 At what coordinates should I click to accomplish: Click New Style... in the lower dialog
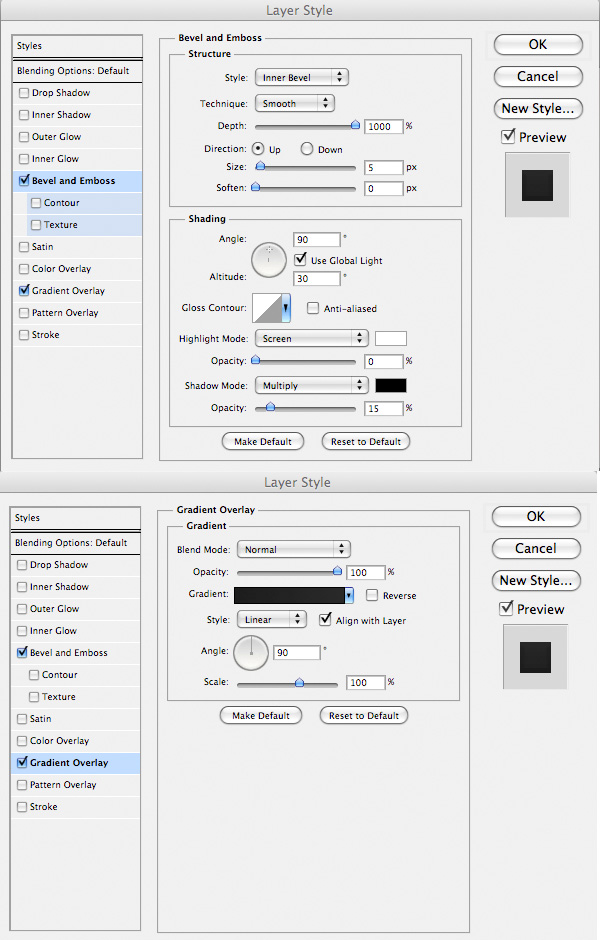536,580
